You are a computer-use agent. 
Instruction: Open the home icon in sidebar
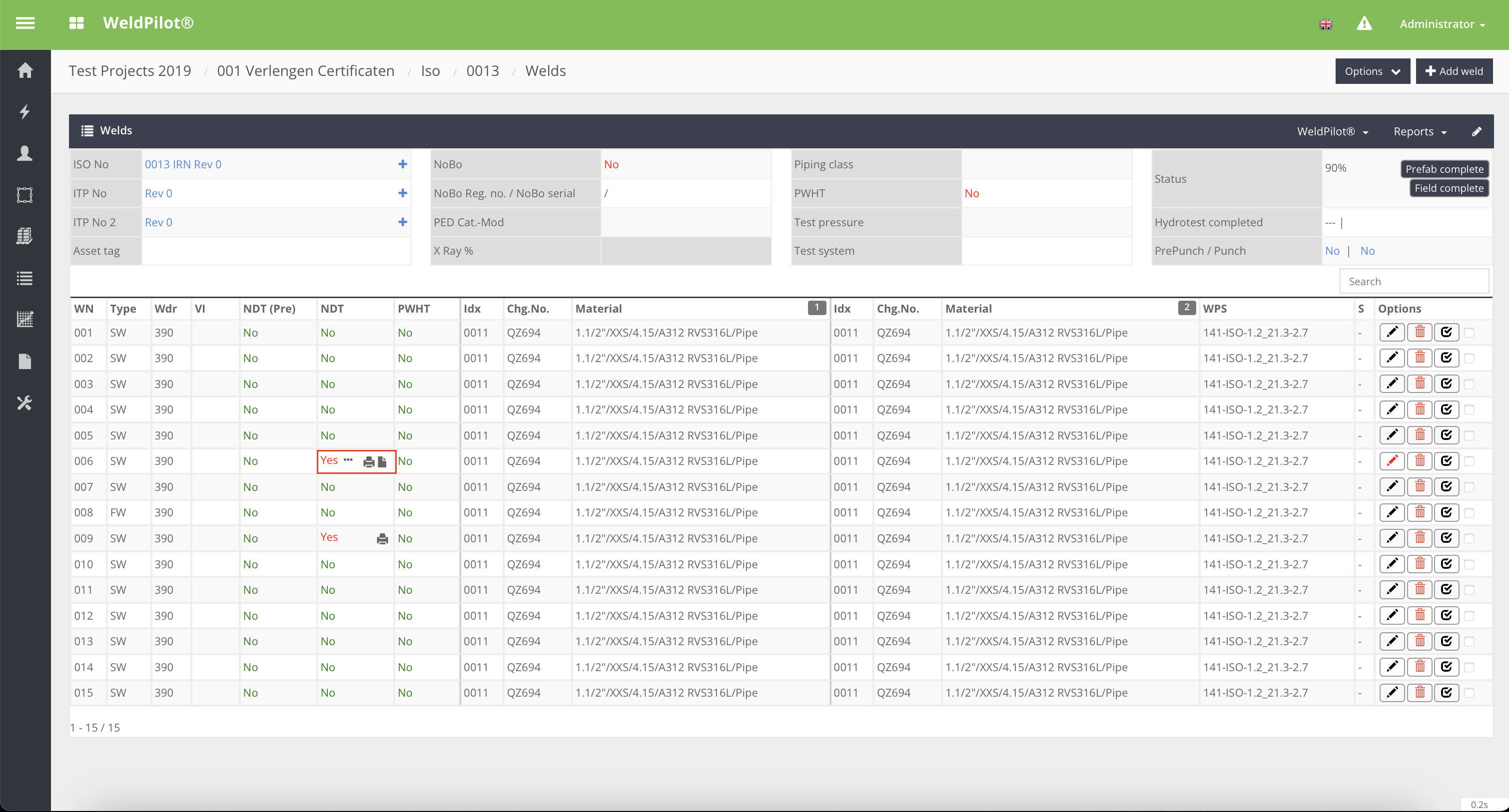pyautogui.click(x=24, y=70)
